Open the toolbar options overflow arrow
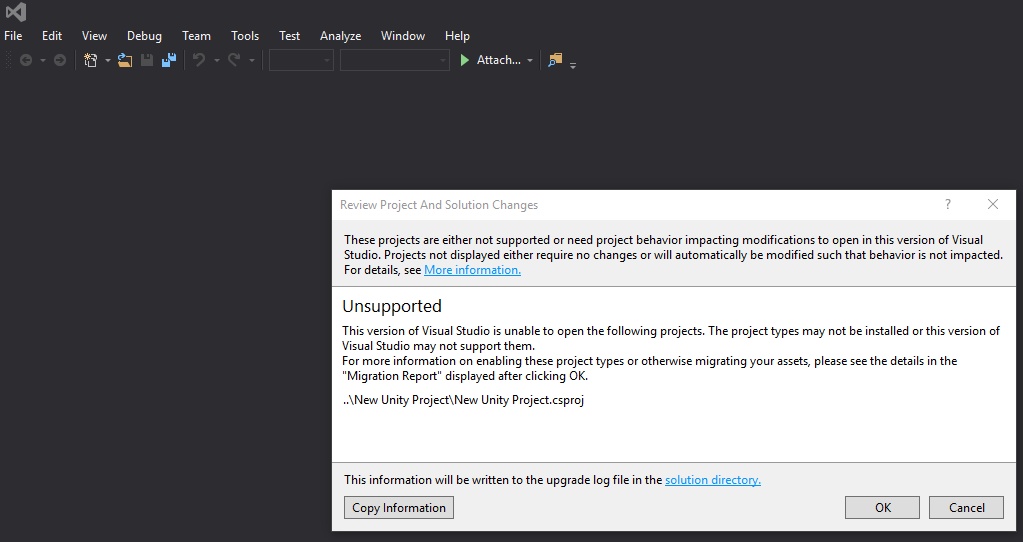The width and height of the screenshot is (1023, 542). point(573,65)
